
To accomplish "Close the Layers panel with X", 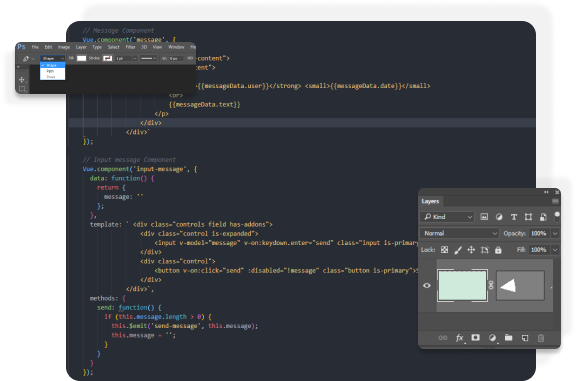I will point(557,192).
